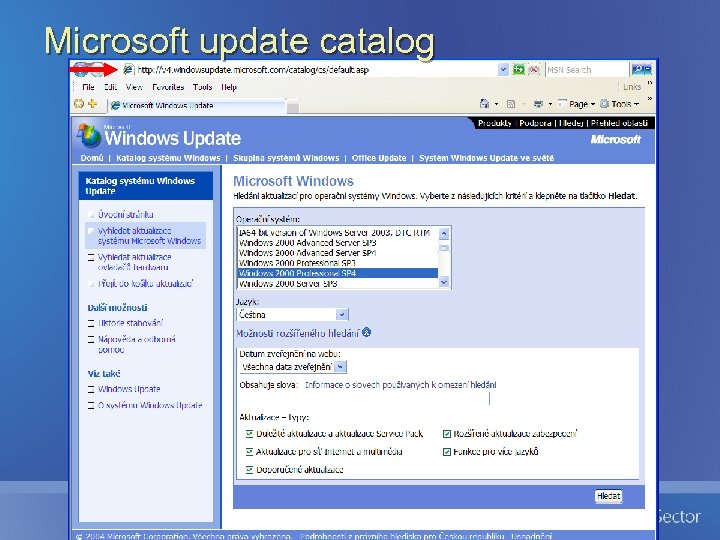Expand the Print button dropdown arrow
The height and width of the screenshot is (540, 720).
550,104
